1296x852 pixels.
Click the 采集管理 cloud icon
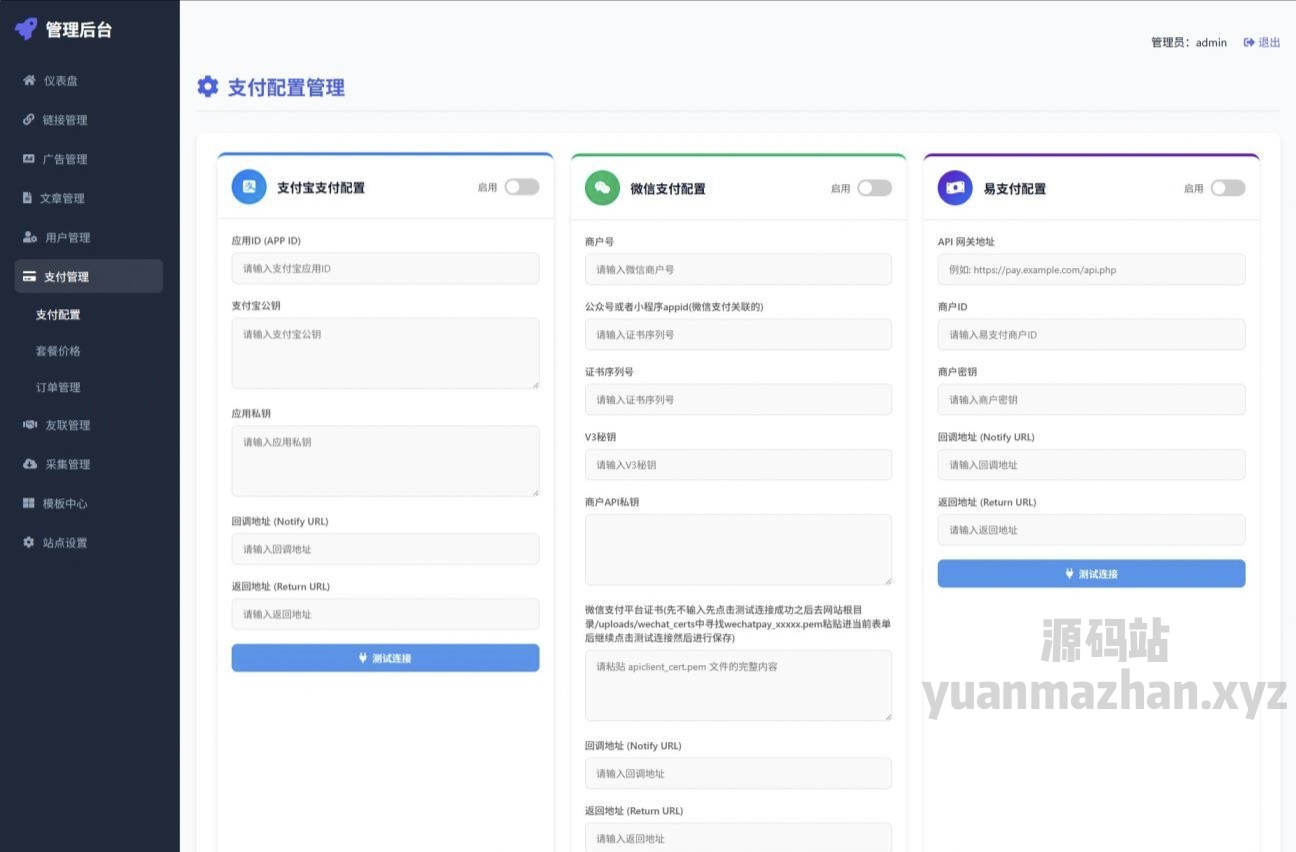(29, 464)
